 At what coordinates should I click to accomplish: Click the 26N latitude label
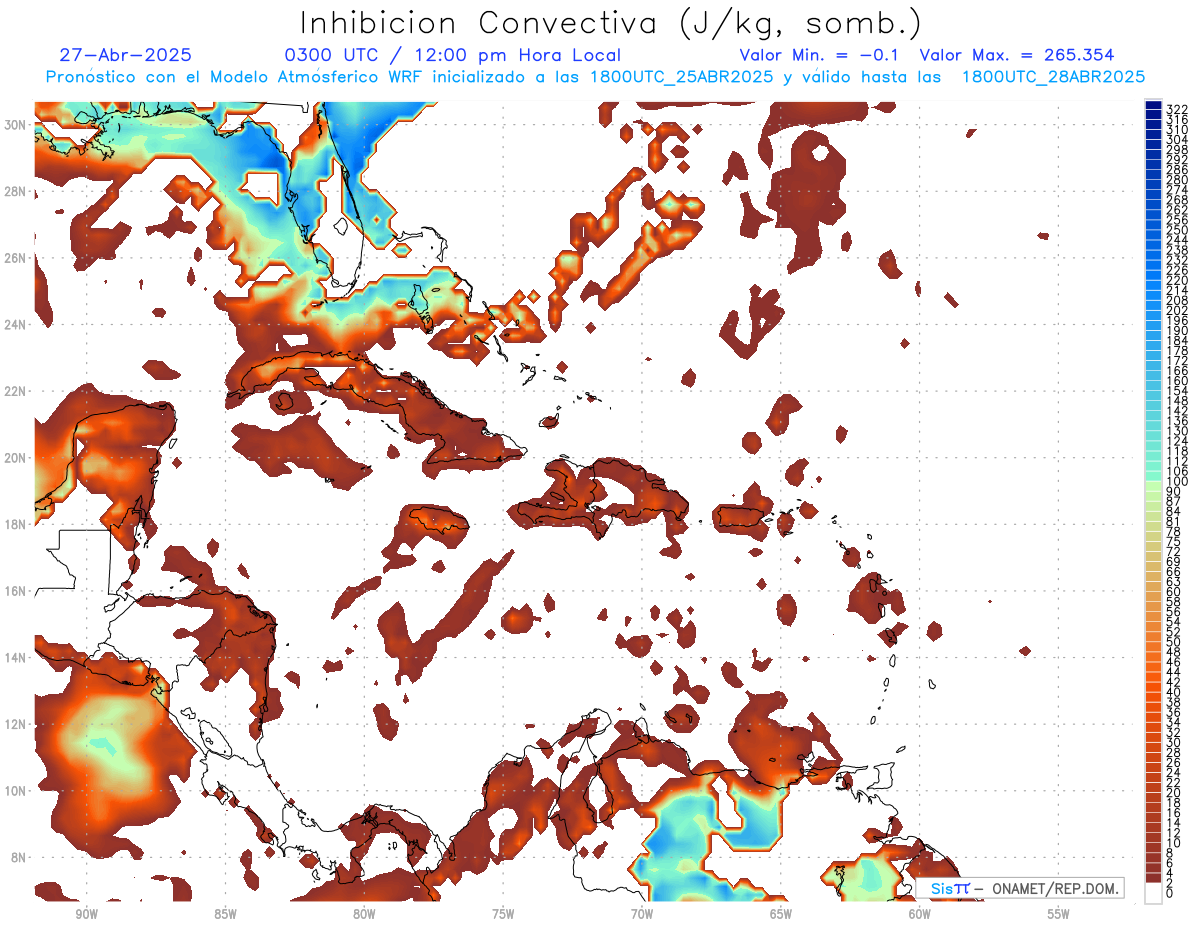pos(17,258)
